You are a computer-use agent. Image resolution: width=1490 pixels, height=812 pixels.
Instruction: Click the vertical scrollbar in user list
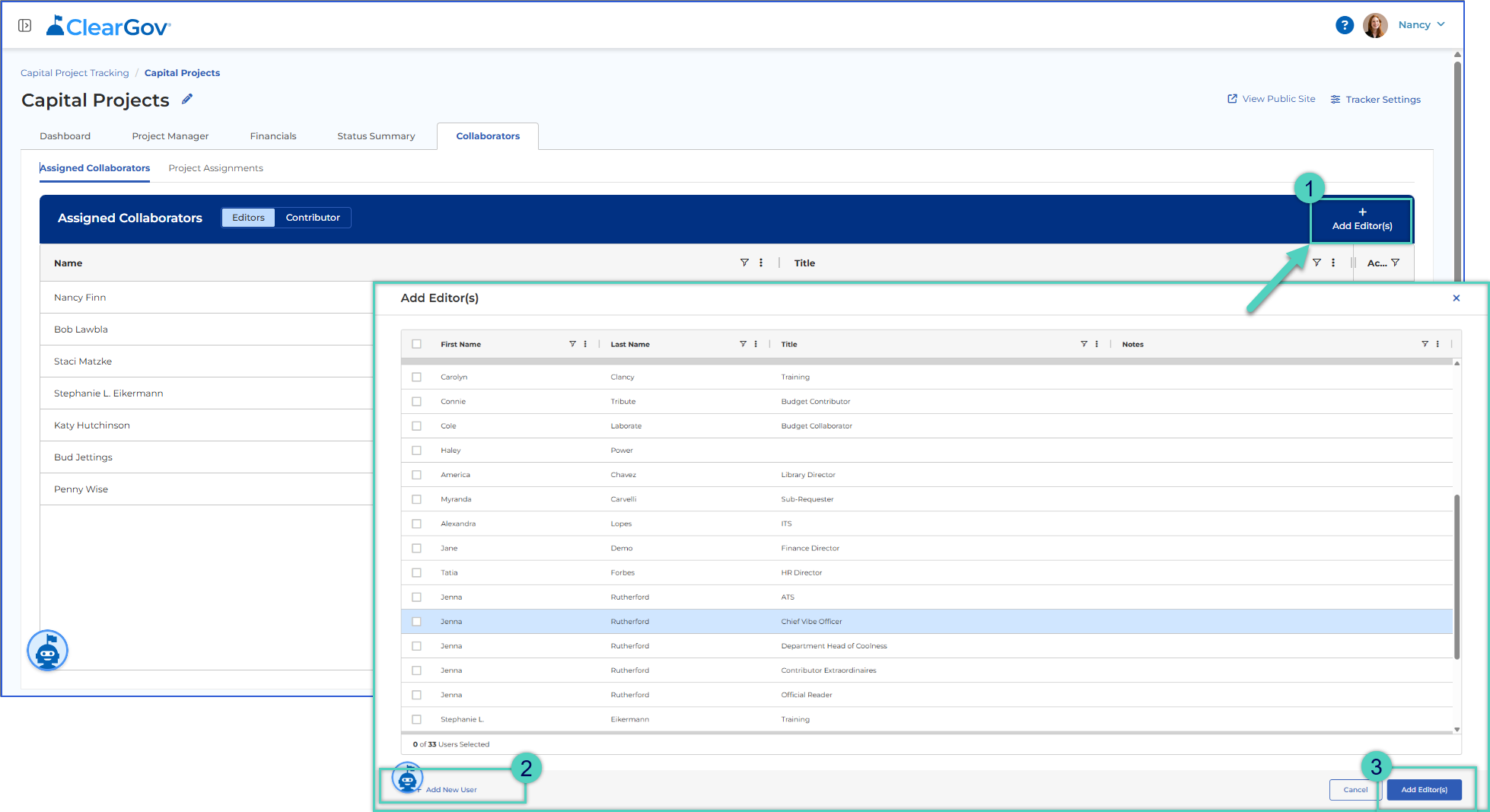pos(1457,577)
